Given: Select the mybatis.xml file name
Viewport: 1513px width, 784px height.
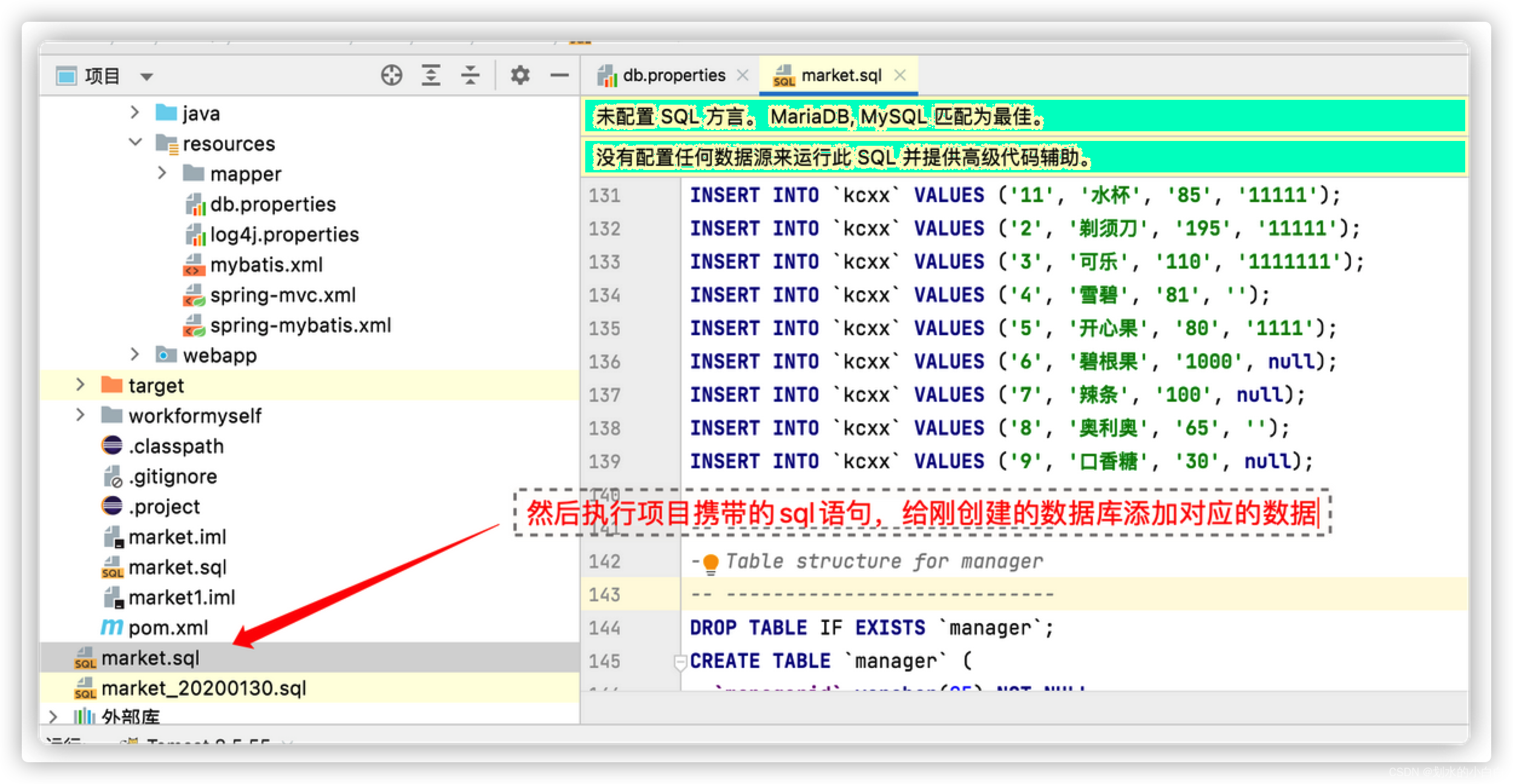Looking at the screenshot, I should tap(266, 265).
